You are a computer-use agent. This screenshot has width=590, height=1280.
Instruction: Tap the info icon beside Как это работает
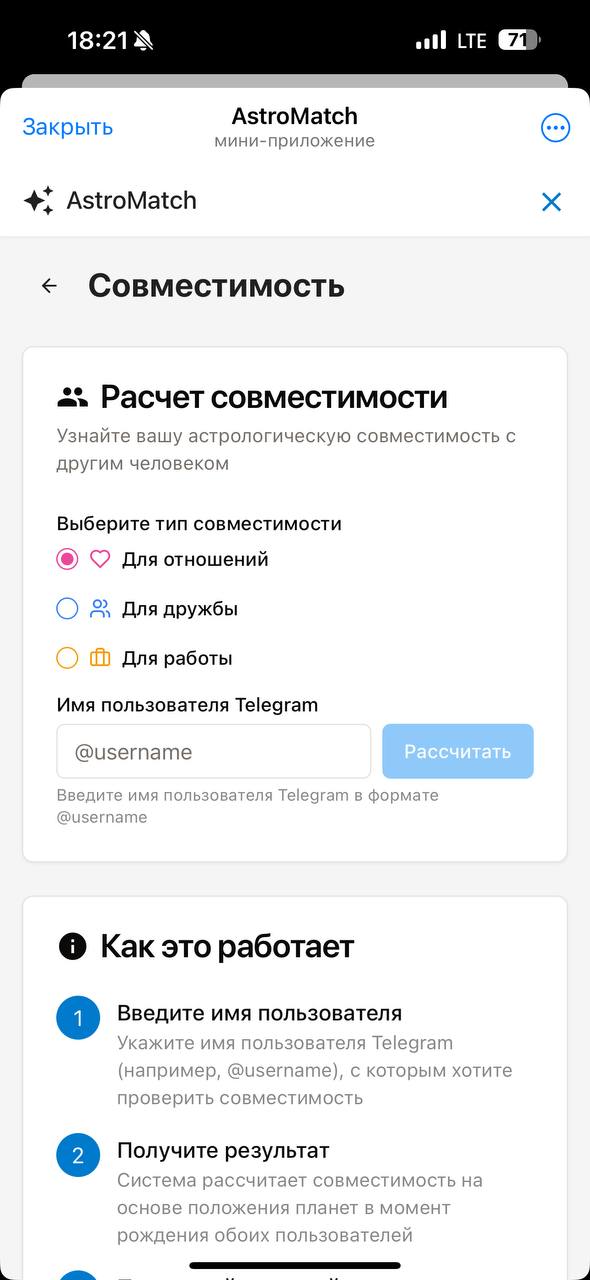click(x=70, y=944)
